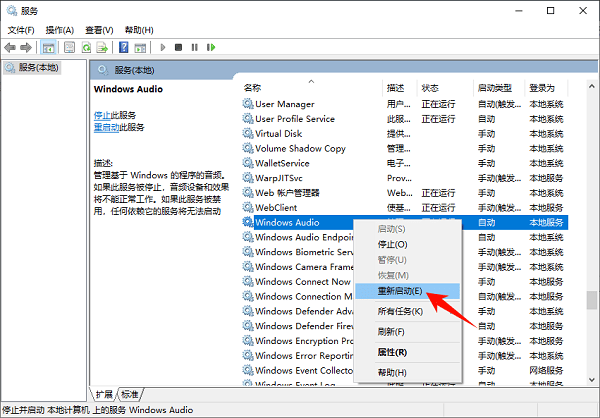
Task: Open the 操作(A) menu
Action: (60, 30)
